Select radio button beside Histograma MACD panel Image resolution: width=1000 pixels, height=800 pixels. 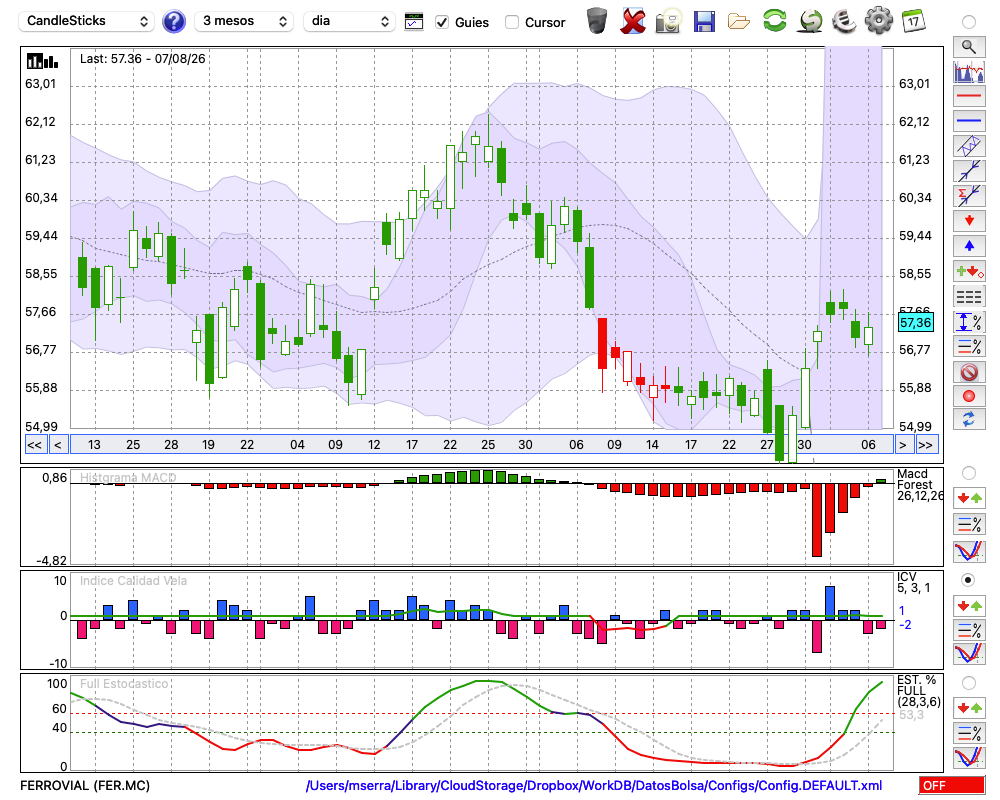pos(969,473)
